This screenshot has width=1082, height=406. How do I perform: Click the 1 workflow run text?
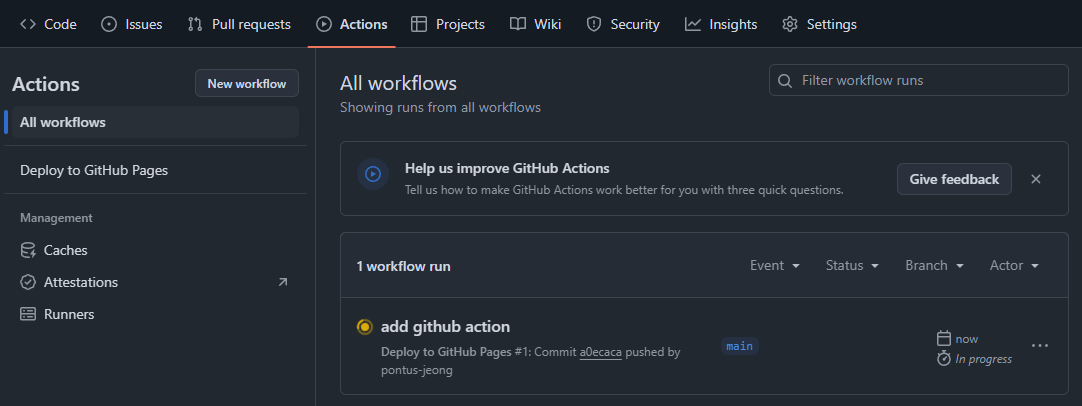point(404,266)
